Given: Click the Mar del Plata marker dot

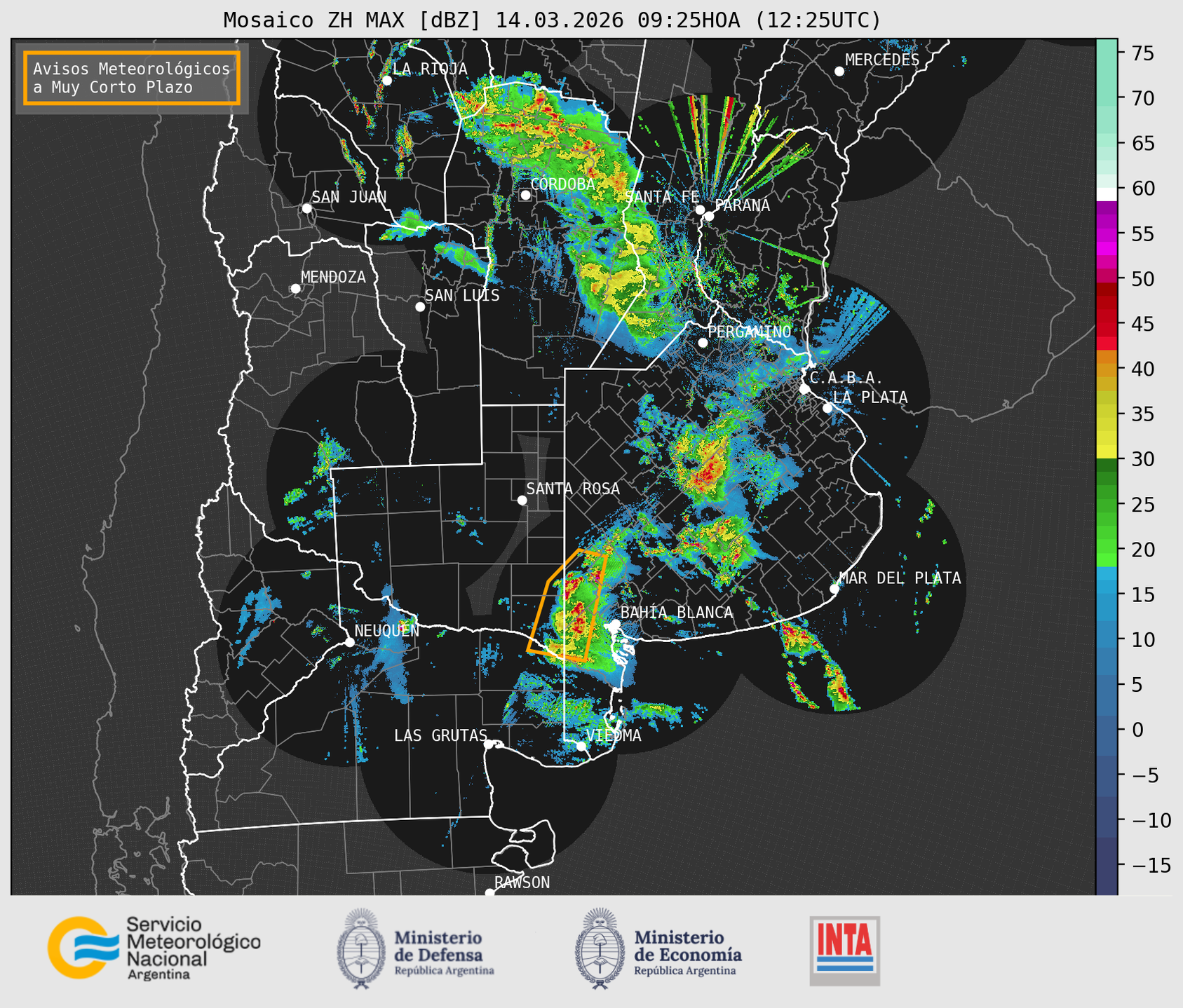Looking at the screenshot, I should click(834, 589).
